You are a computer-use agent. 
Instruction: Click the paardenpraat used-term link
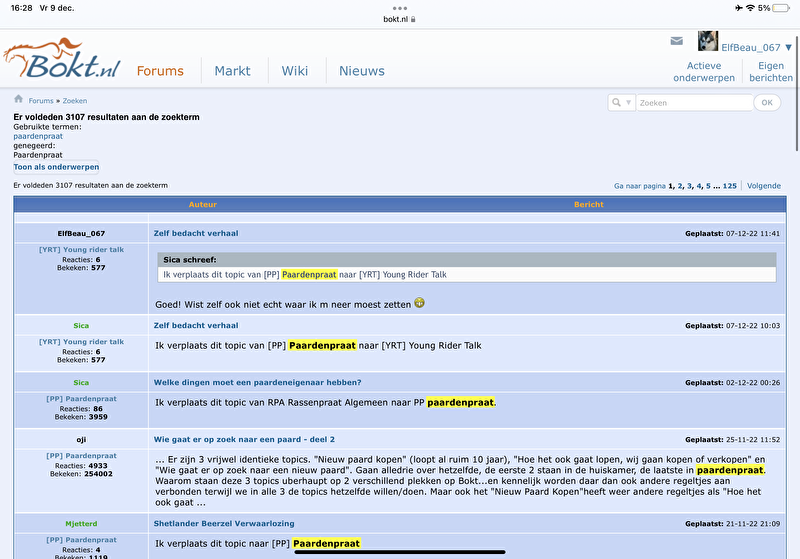pyautogui.click(x=38, y=136)
